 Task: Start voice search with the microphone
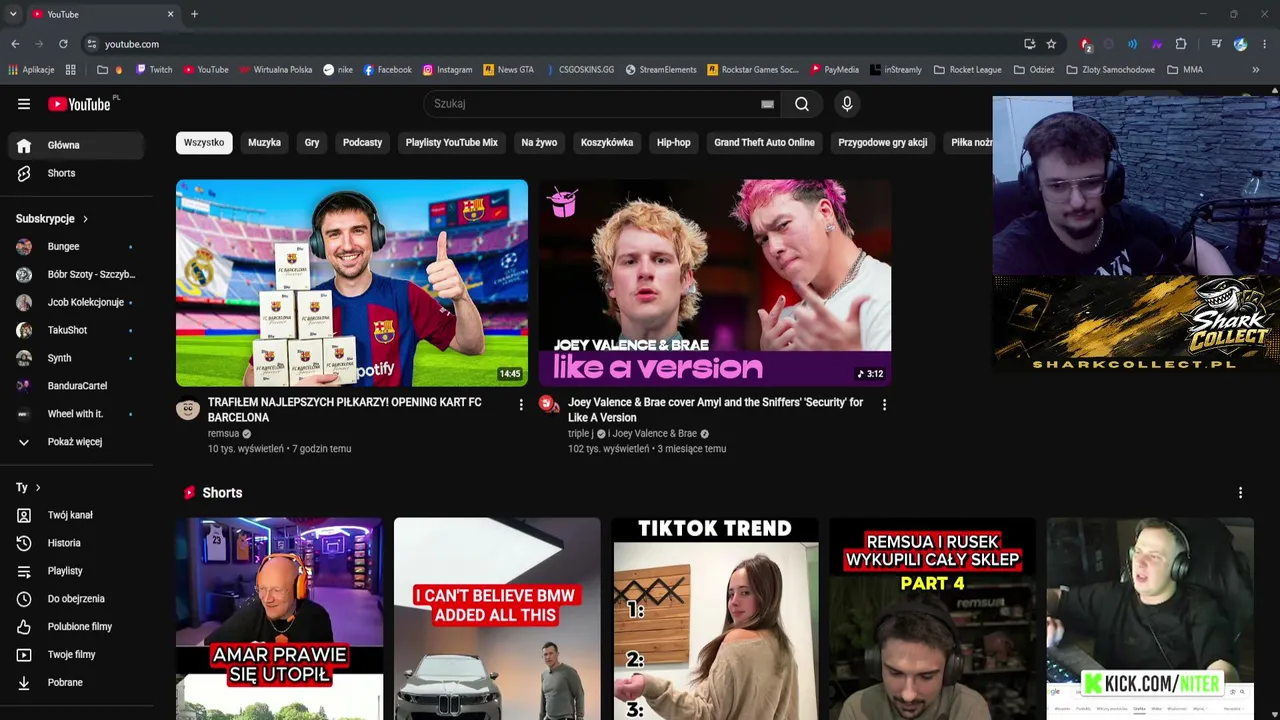click(847, 104)
